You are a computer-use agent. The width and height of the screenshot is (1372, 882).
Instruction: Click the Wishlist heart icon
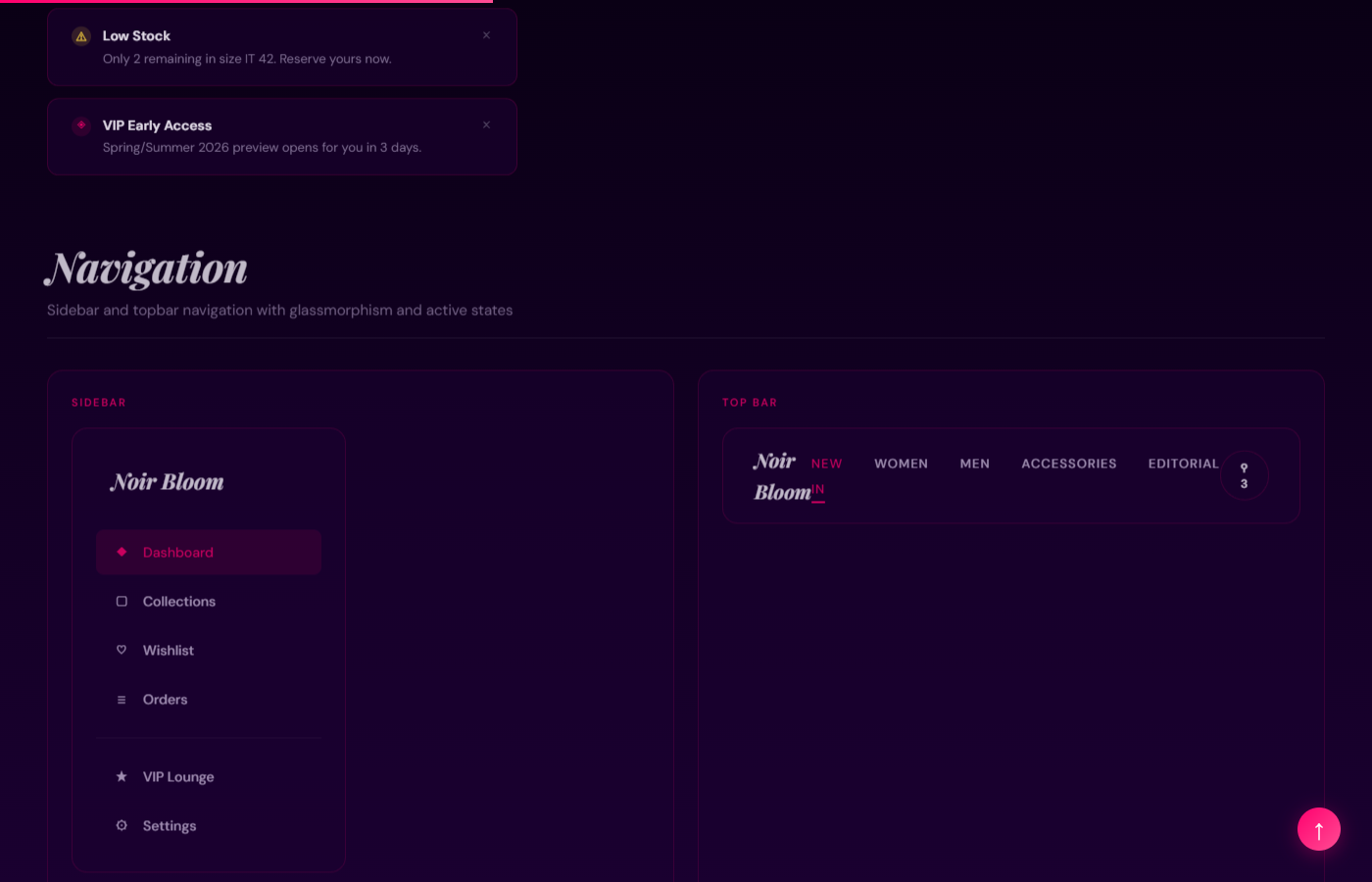coord(122,650)
